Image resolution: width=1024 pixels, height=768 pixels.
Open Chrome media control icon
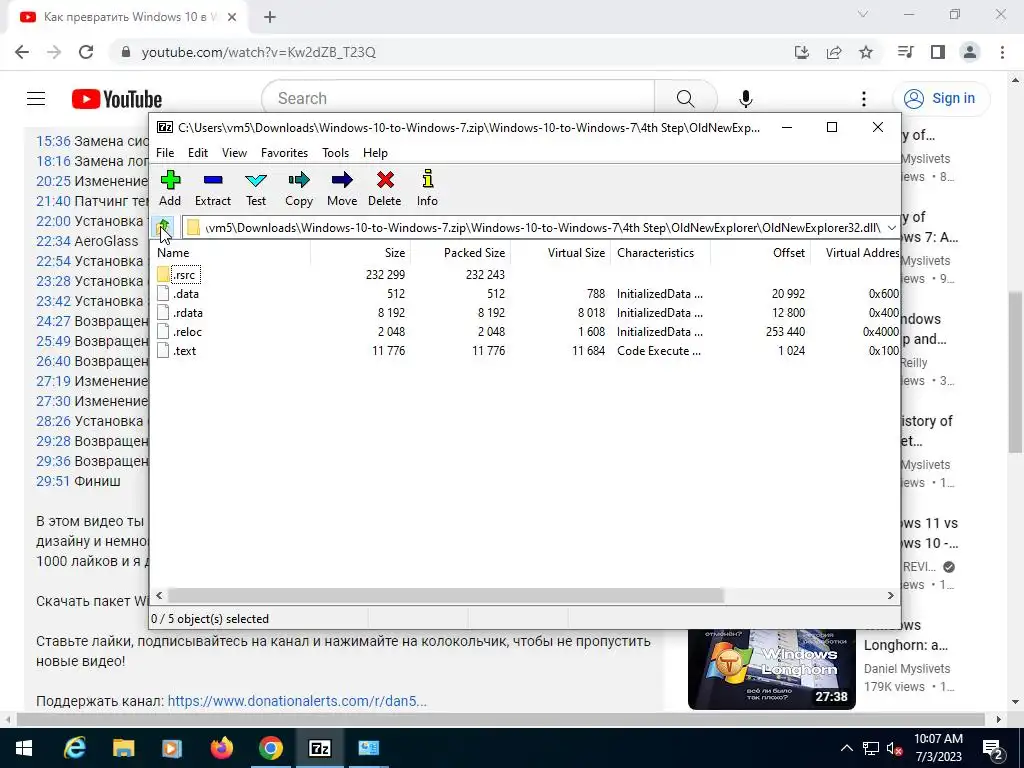[x=906, y=52]
